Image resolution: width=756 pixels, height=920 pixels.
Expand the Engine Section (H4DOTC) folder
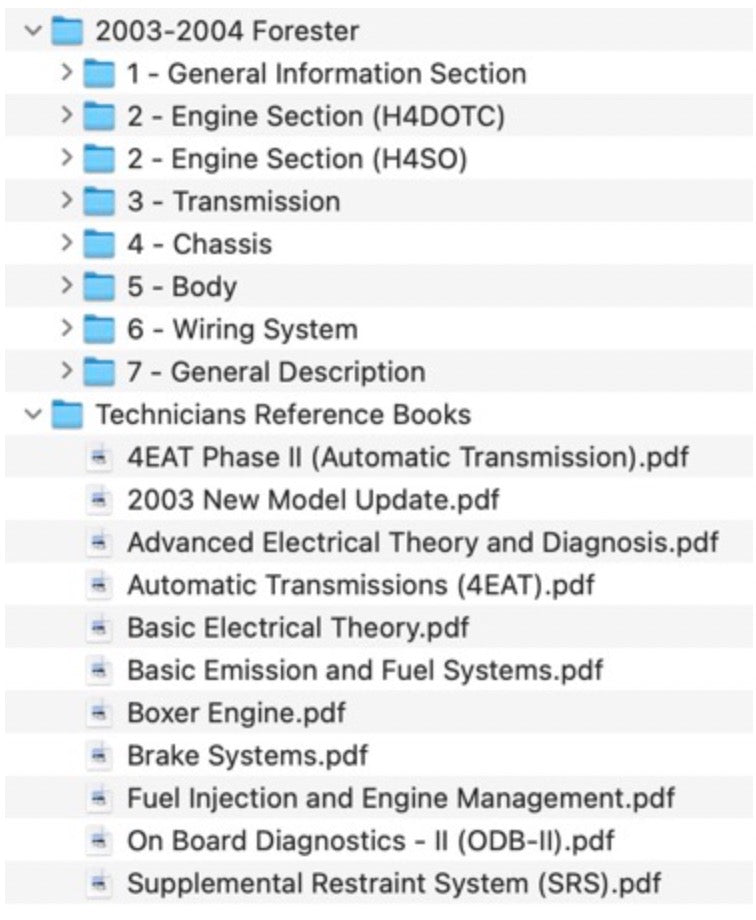coord(67,116)
